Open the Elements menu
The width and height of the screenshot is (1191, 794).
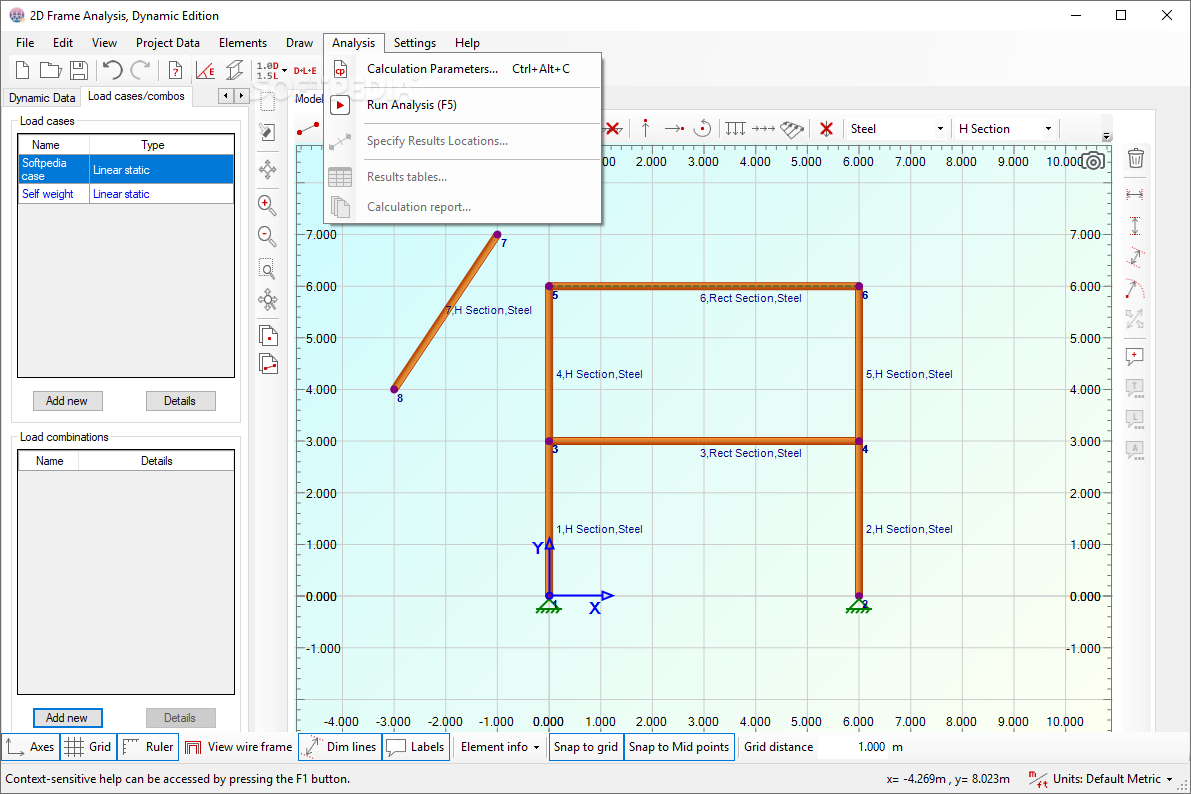pos(243,43)
